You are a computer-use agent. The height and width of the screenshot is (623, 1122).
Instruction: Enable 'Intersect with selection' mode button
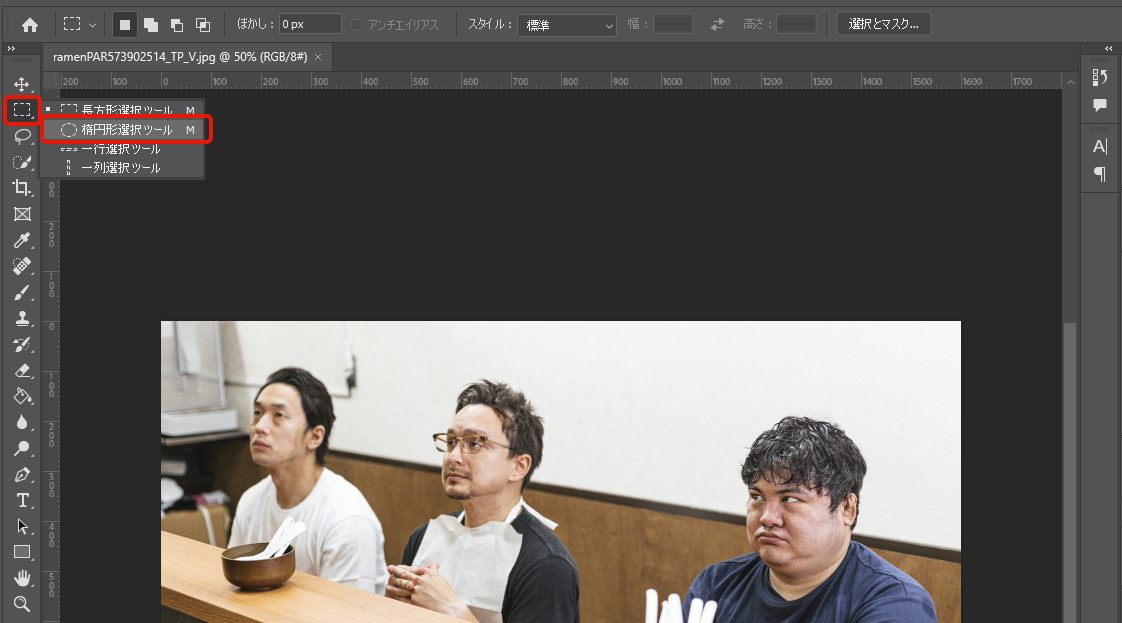203,24
